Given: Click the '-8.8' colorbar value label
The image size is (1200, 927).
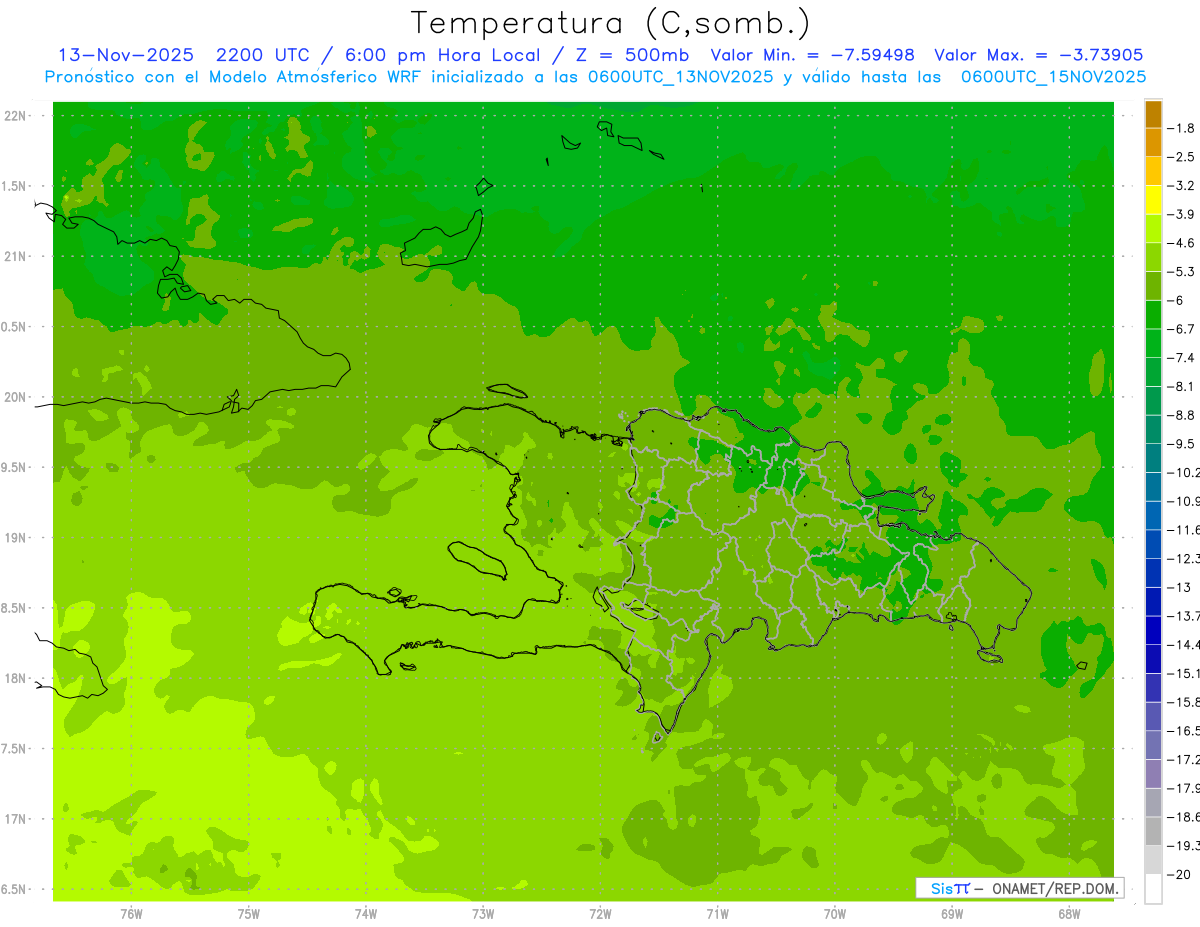Looking at the screenshot, I should (1181, 415).
